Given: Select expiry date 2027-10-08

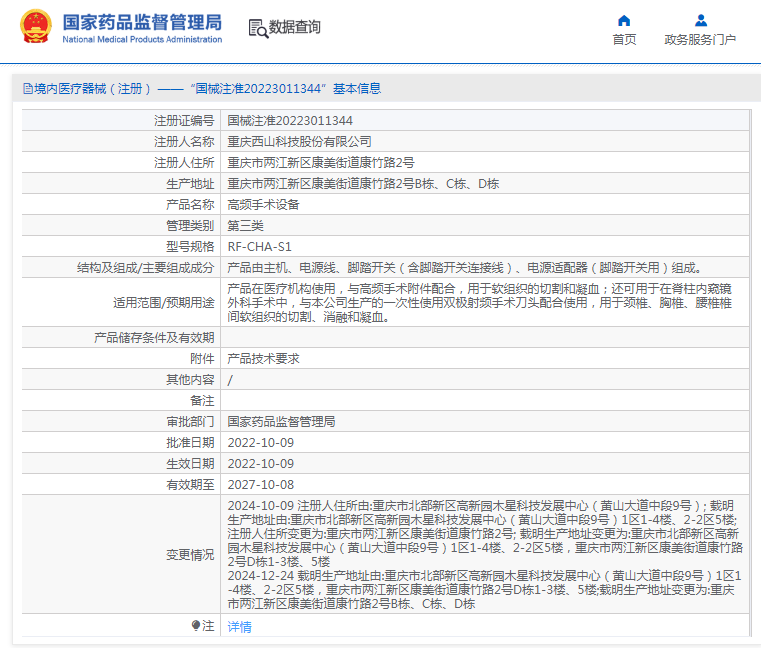Looking at the screenshot, I should (261, 484).
